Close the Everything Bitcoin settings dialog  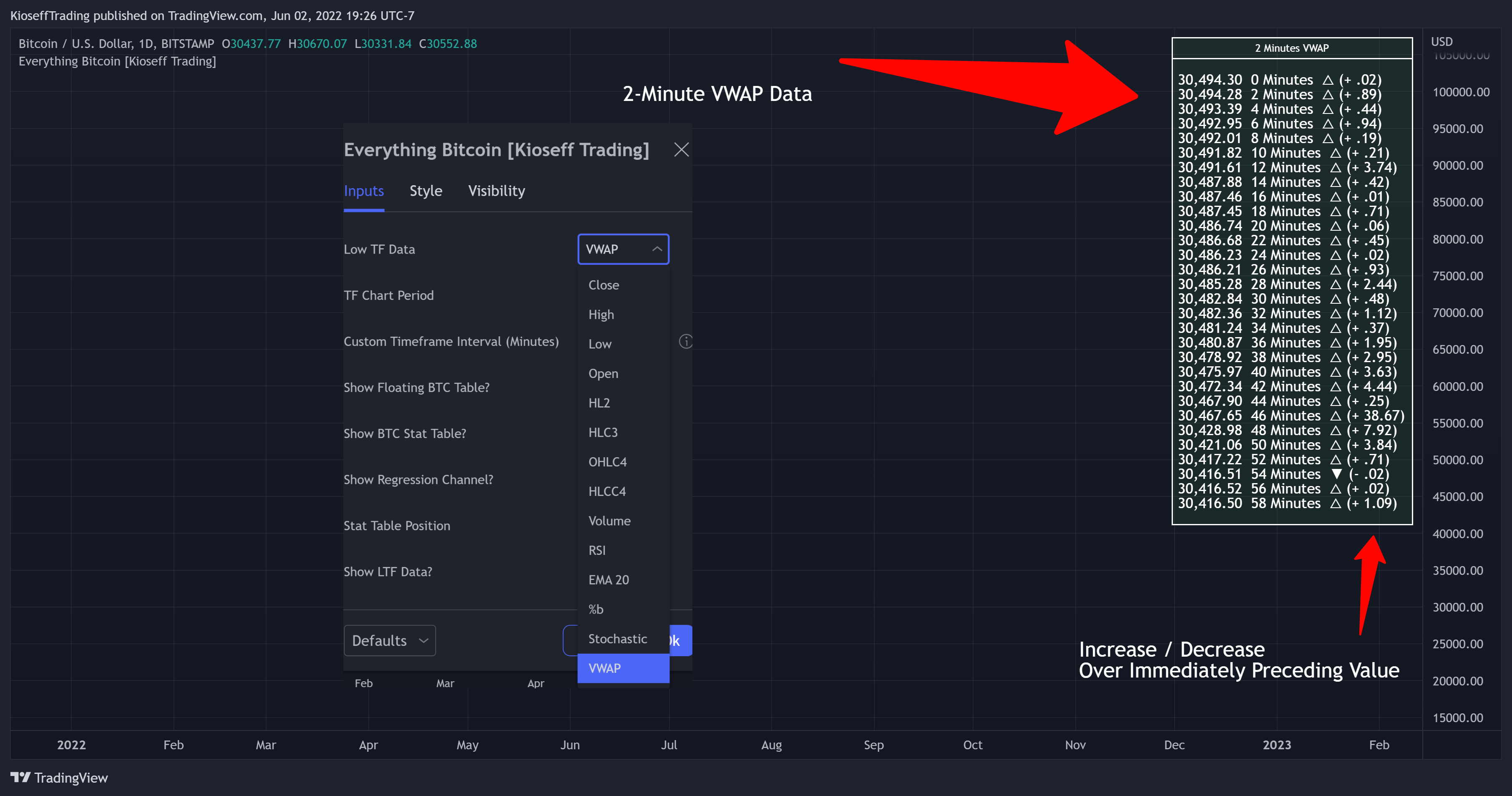(681, 150)
